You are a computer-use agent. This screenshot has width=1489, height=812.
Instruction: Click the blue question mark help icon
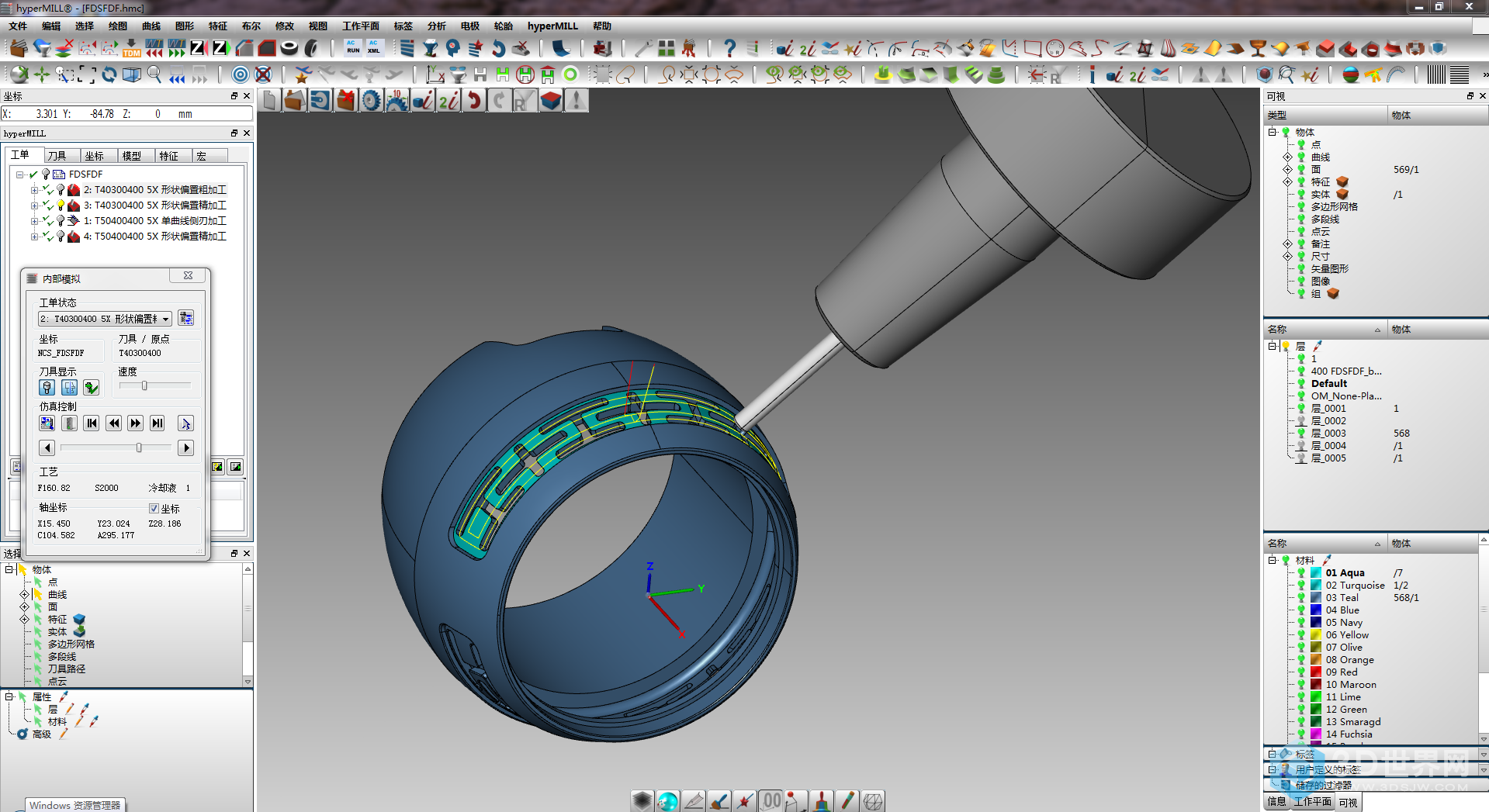729,48
